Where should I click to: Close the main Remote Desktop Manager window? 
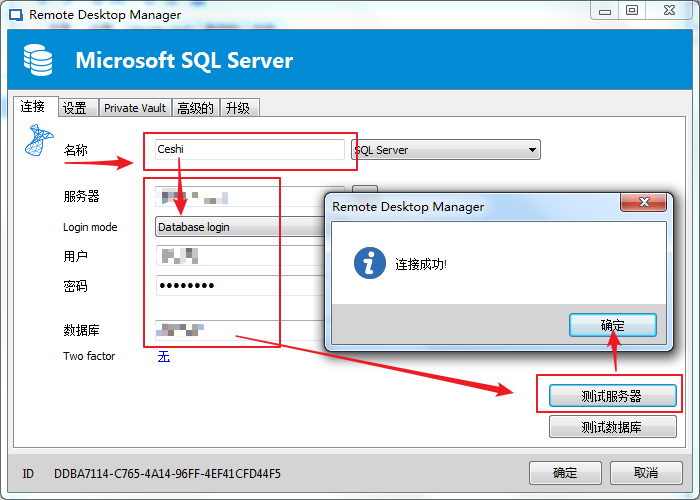[669, 10]
